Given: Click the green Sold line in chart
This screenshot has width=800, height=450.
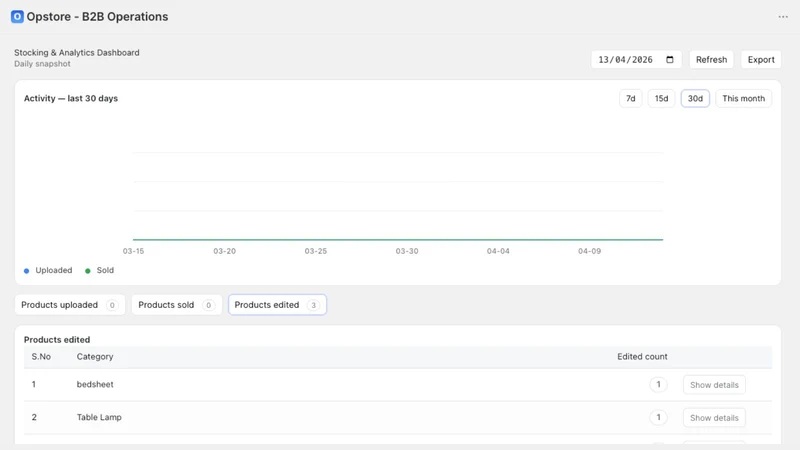Looking at the screenshot, I should [x=398, y=239].
